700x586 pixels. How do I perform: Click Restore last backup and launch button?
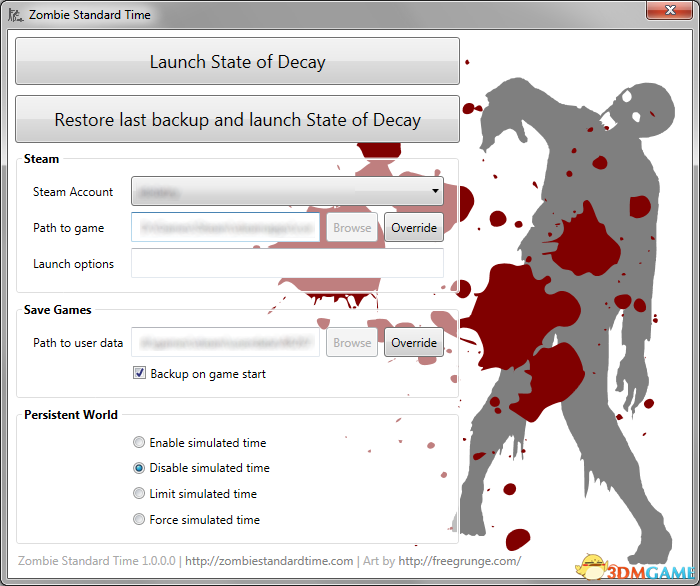(x=238, y=119)
